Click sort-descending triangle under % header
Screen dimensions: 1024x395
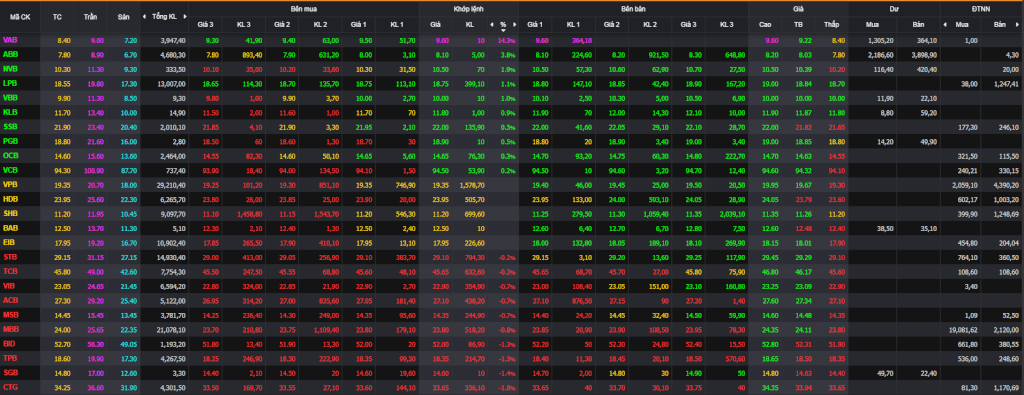coord(503,30)
